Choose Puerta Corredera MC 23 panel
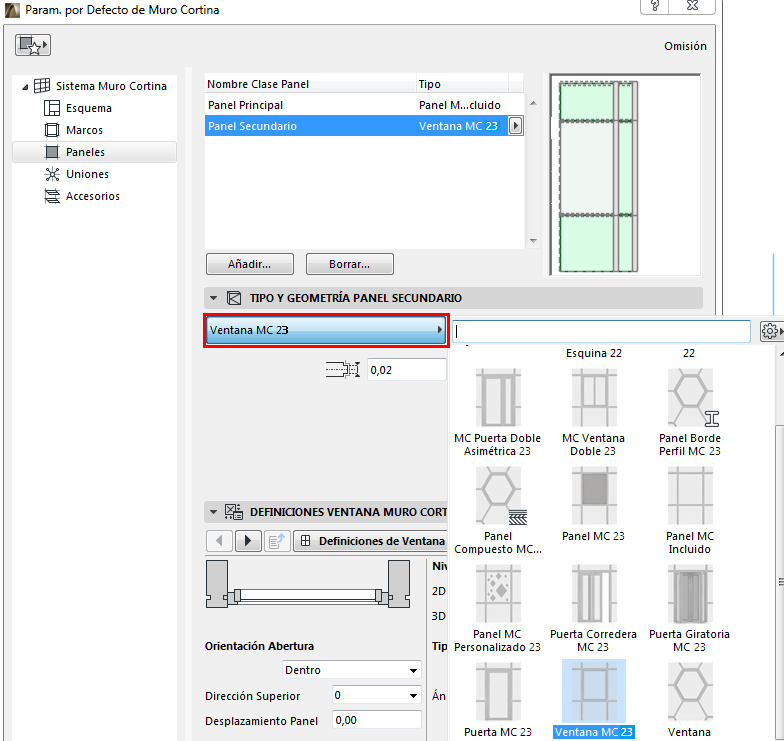Screen dimensions: 784x741 (x=594, y=608)
